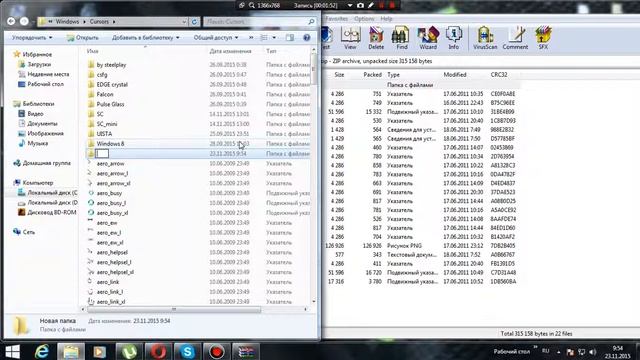
Task: Open uTorrent from taskbar
Action: [129, 351]
